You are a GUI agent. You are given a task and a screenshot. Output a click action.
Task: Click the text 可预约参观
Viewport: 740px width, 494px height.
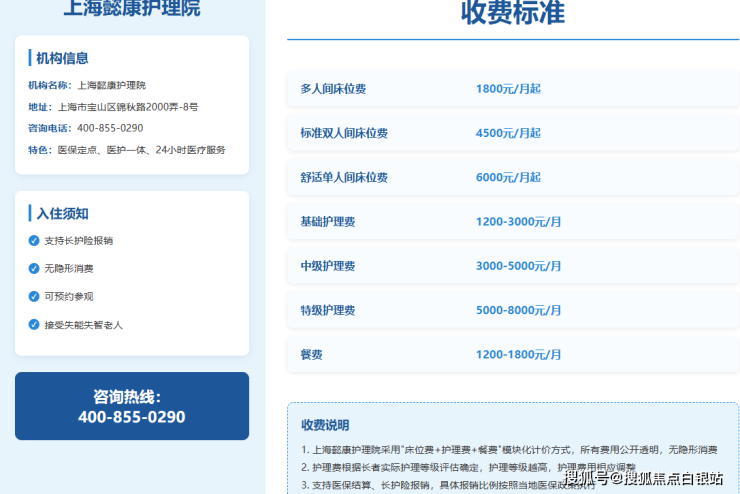(x=69, y=296)
